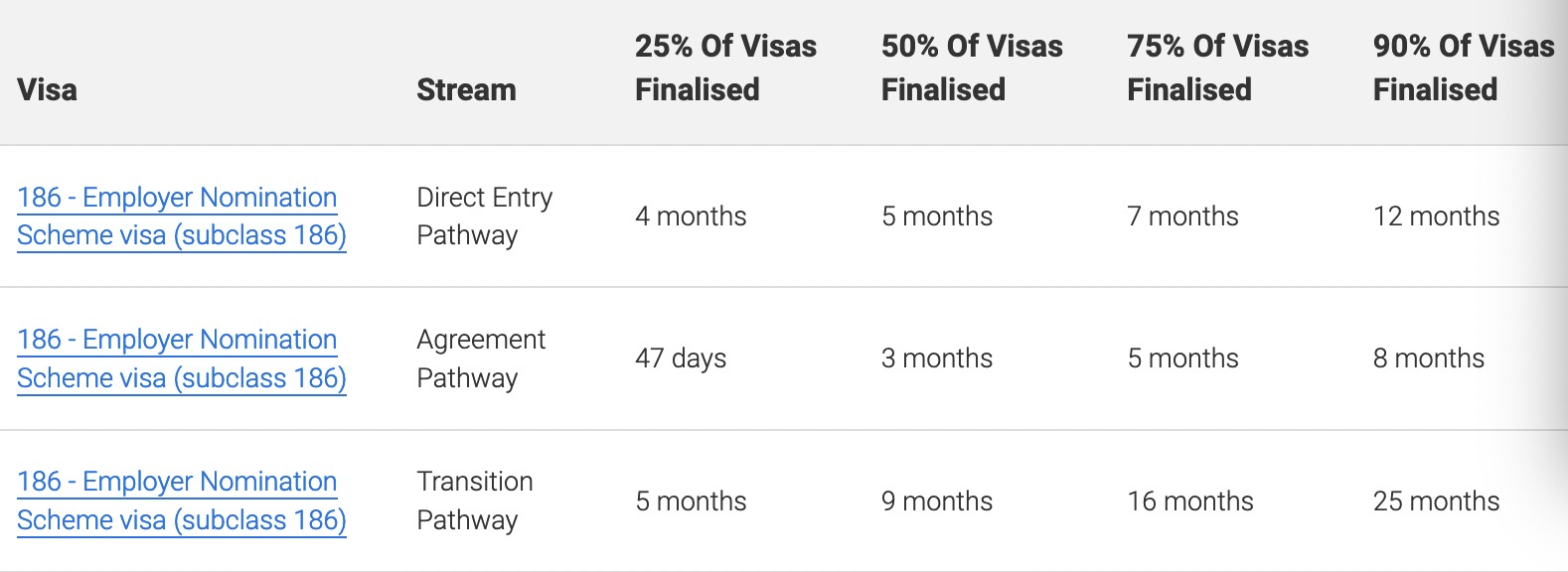Select the "16 months" cell
The image size is (1568, 572).
[x=1190, y=501]
